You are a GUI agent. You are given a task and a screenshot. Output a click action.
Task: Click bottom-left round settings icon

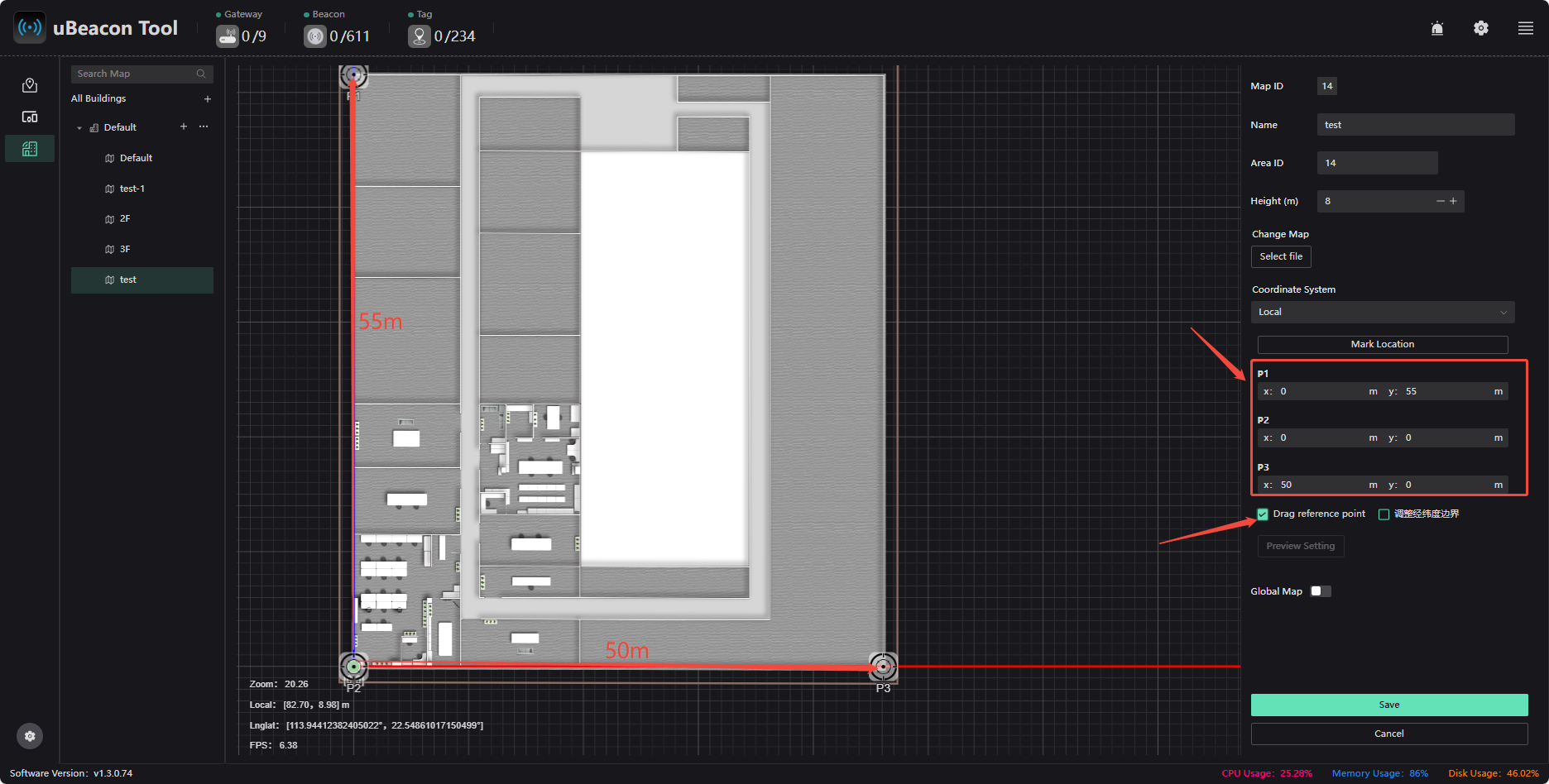click(30, 736)
